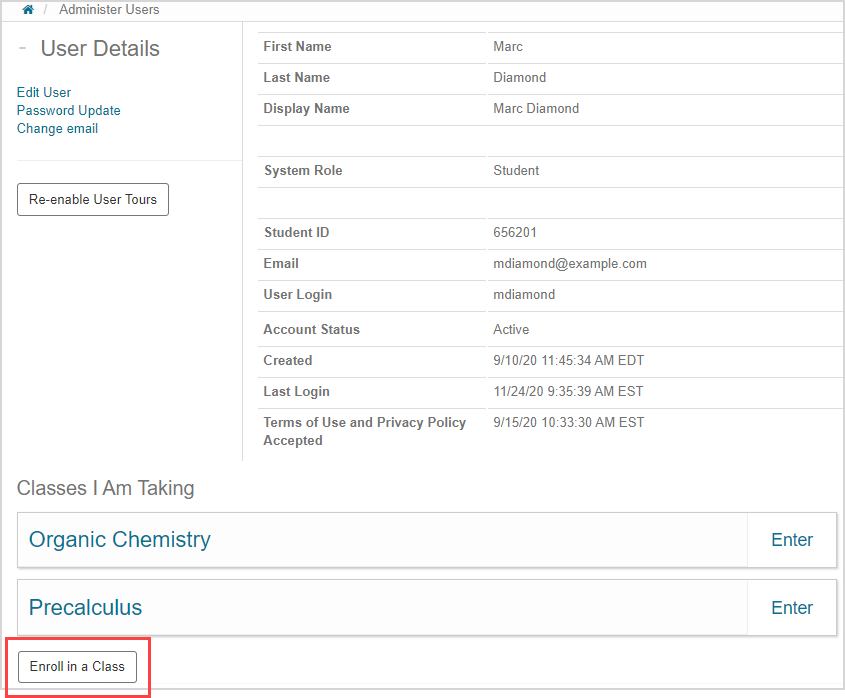Screen dimensions: 845x698
Task: Click the Enroll in a Class button
Action: coord(77,667)
